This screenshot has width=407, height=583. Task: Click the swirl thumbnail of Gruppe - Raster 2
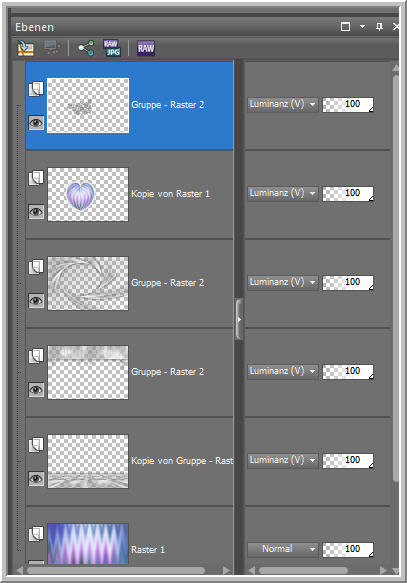coord(88,283)
